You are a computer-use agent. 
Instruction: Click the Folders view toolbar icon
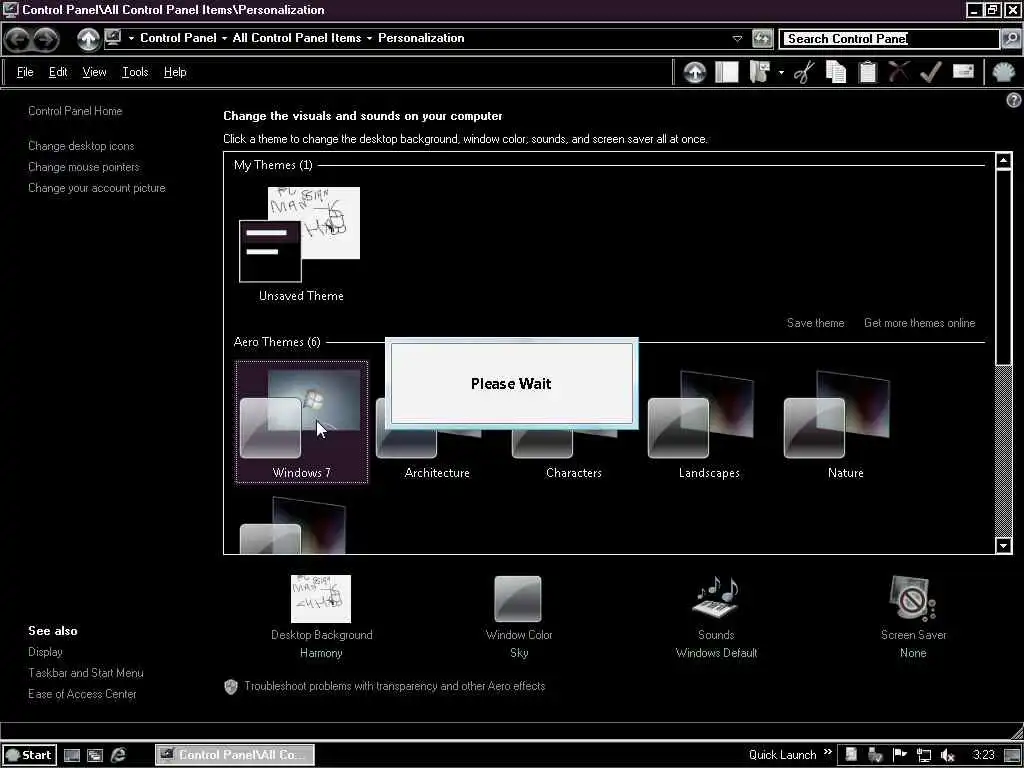click(x=760, y=72)
